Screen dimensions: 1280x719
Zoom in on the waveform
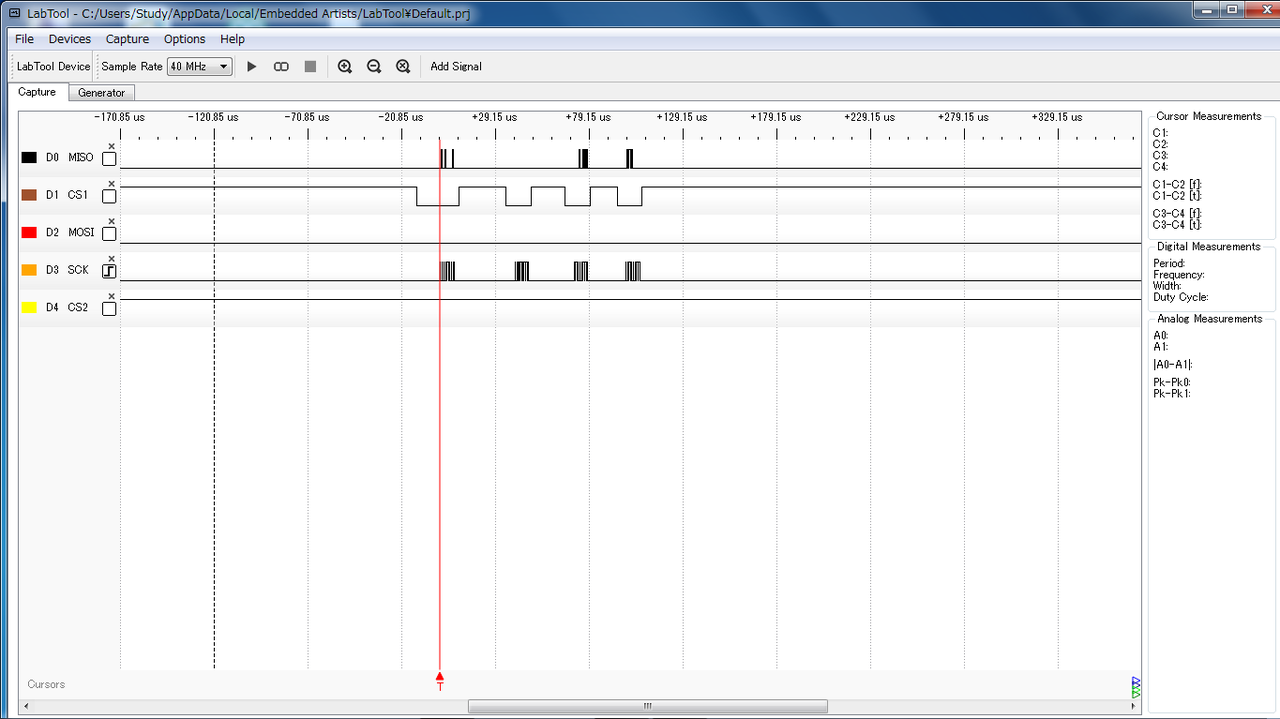345,67
